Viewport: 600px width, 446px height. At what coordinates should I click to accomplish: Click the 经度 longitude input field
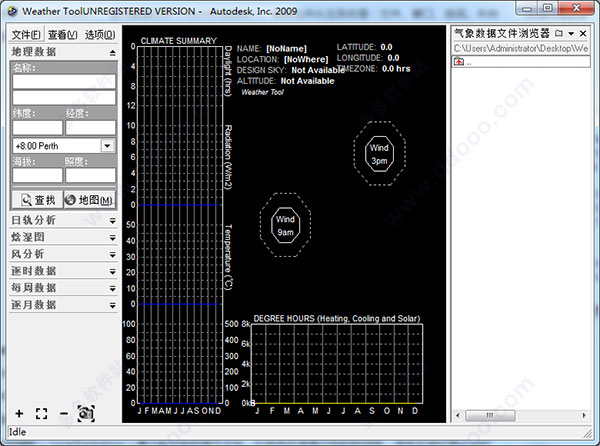tap(90, 127)
